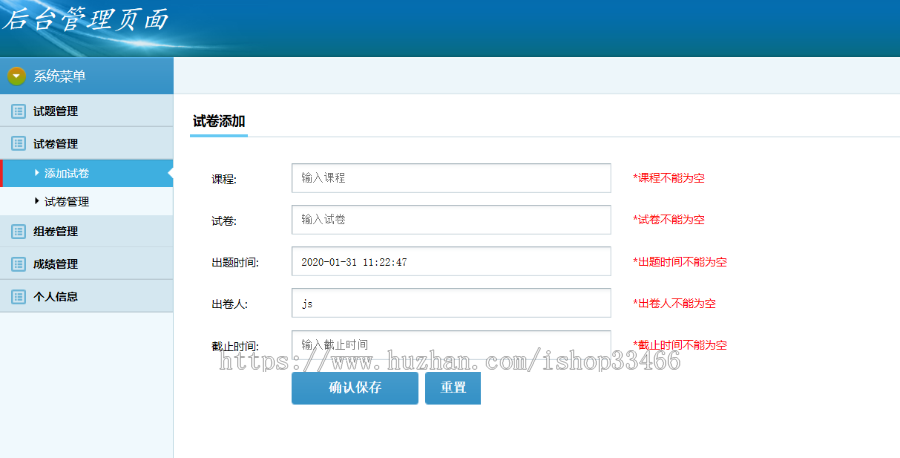
Task: Click the 系统菜单 header label
Action: click(60, 76)
